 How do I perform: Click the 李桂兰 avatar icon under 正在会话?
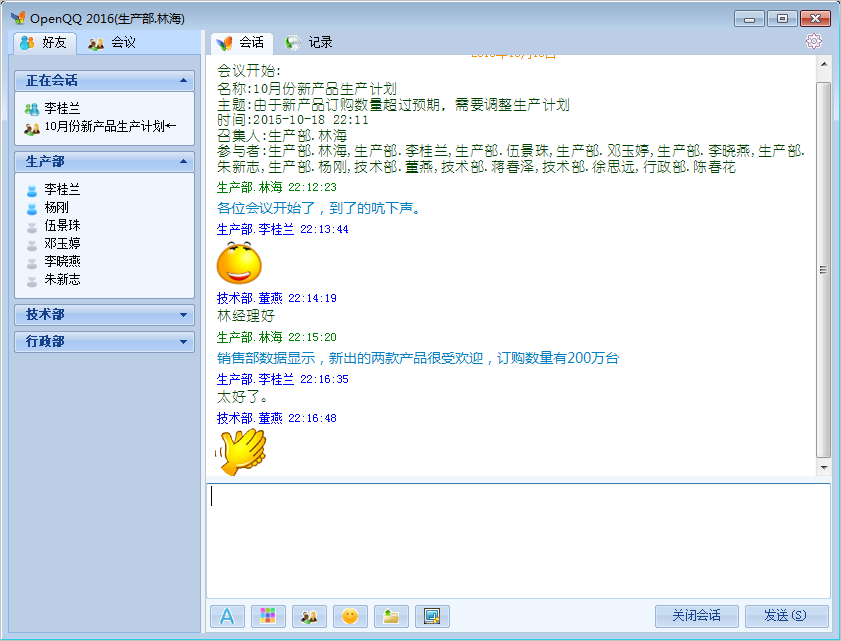[x=32, y=109]
